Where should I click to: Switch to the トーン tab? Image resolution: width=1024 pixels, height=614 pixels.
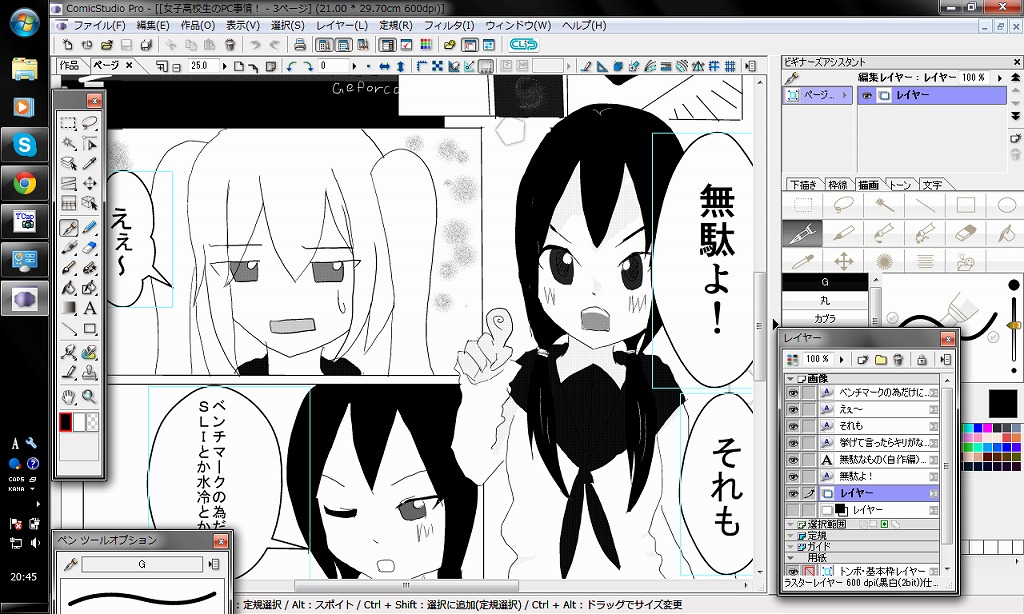[900, 185]
